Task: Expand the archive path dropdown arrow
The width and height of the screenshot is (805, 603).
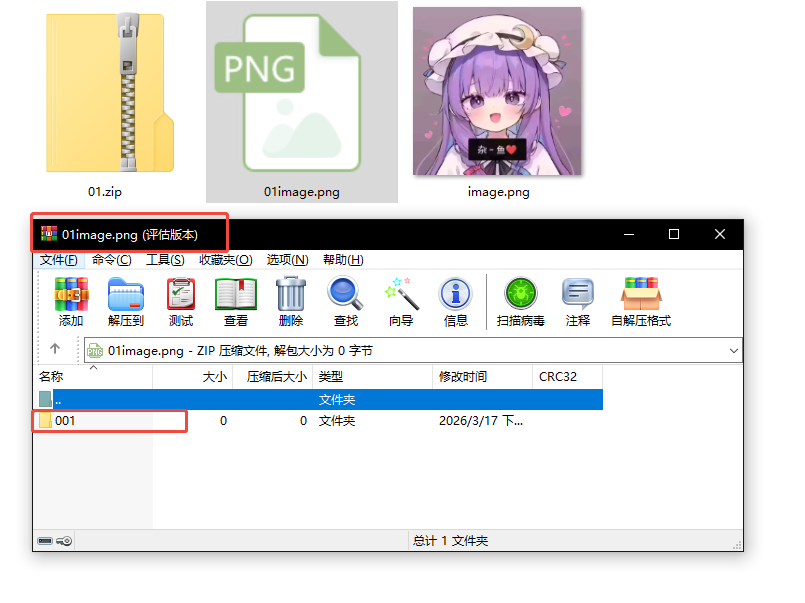Action: (x=734, y=351)
